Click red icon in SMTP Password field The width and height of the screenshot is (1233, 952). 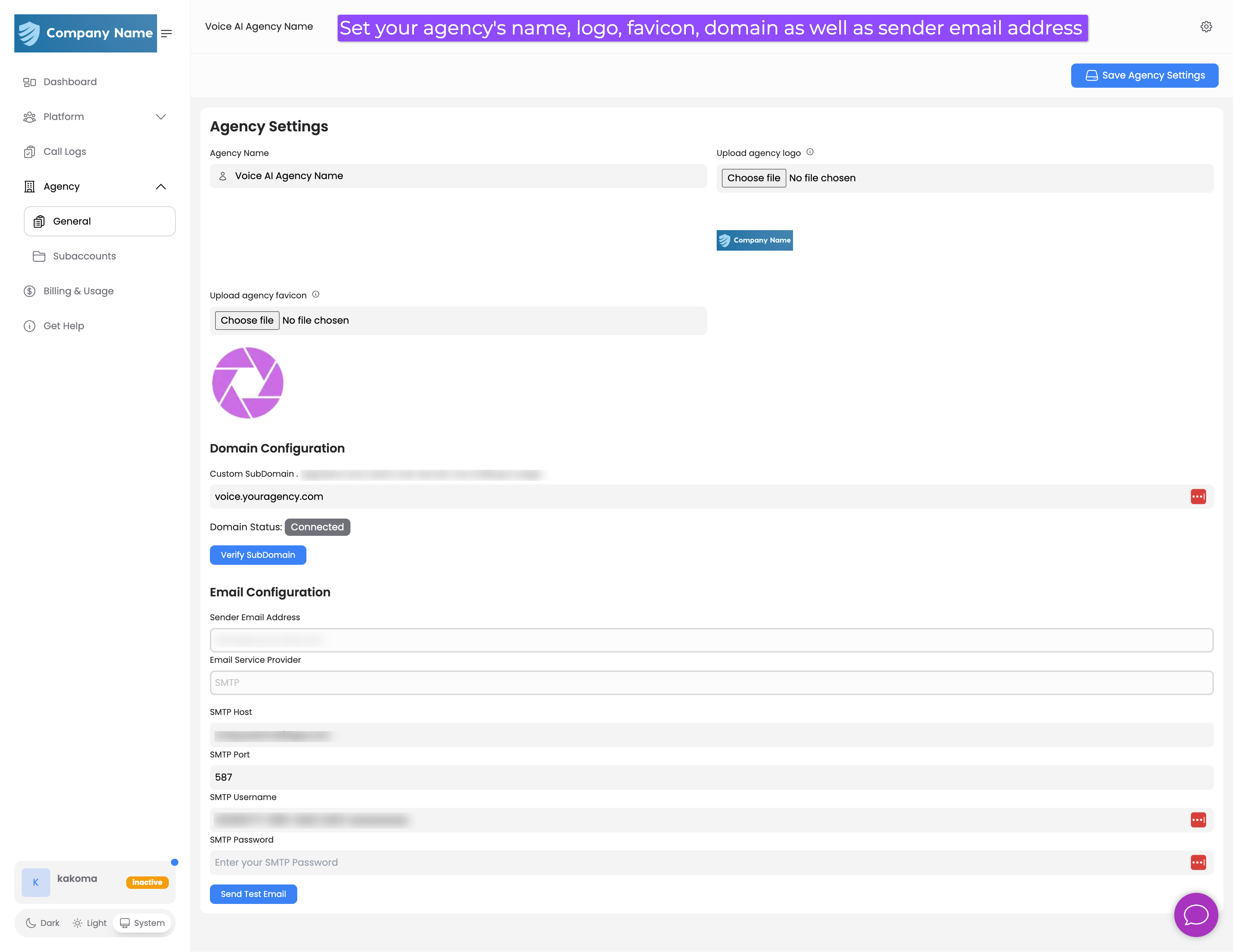click(1198, 862)
